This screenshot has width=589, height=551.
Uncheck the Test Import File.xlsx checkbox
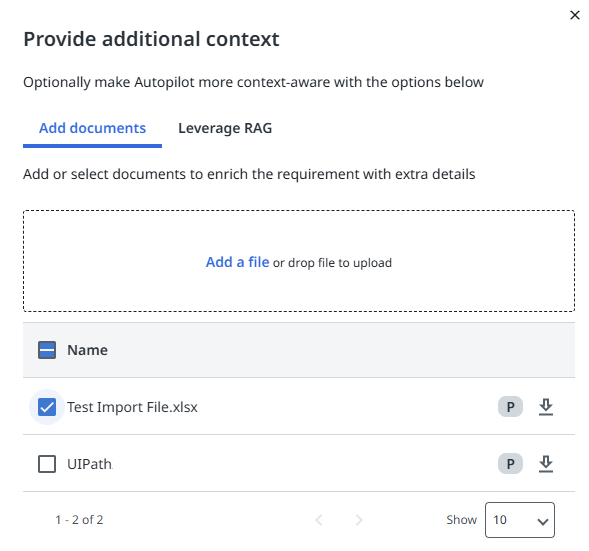point(47,407)
